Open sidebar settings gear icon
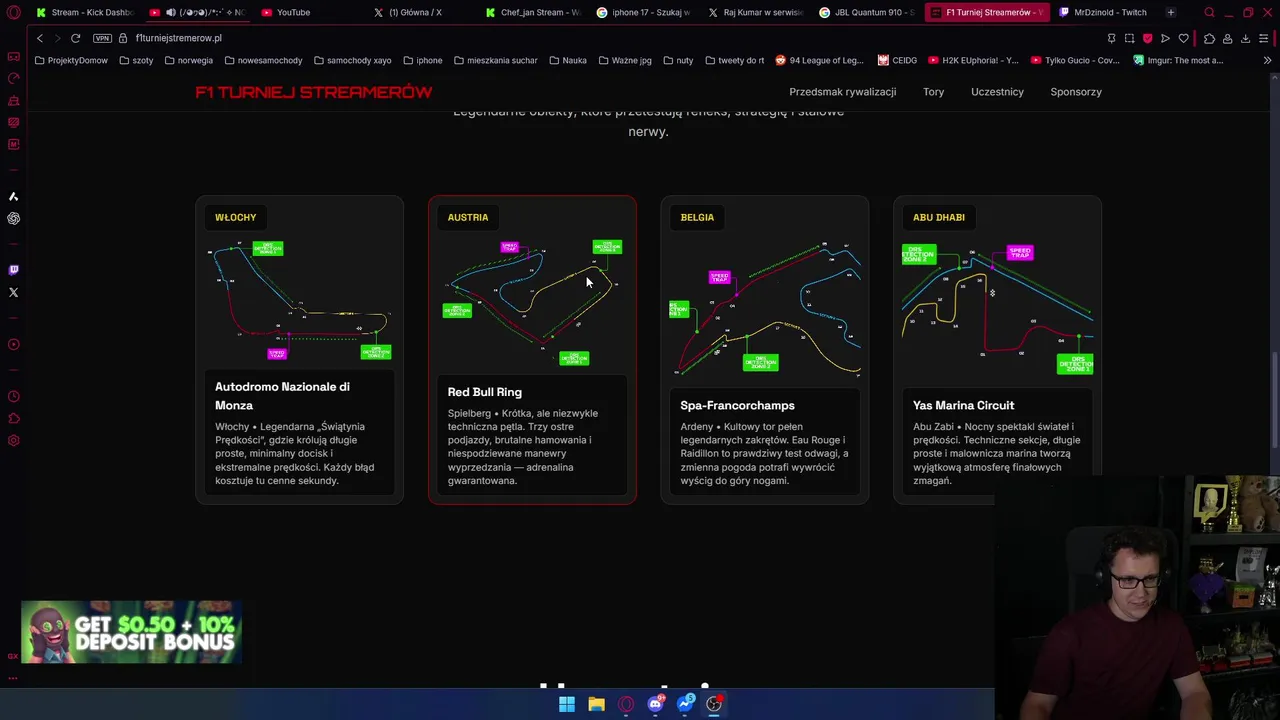The width and height of the screenshot is (1280, 720). click(13, 441)
